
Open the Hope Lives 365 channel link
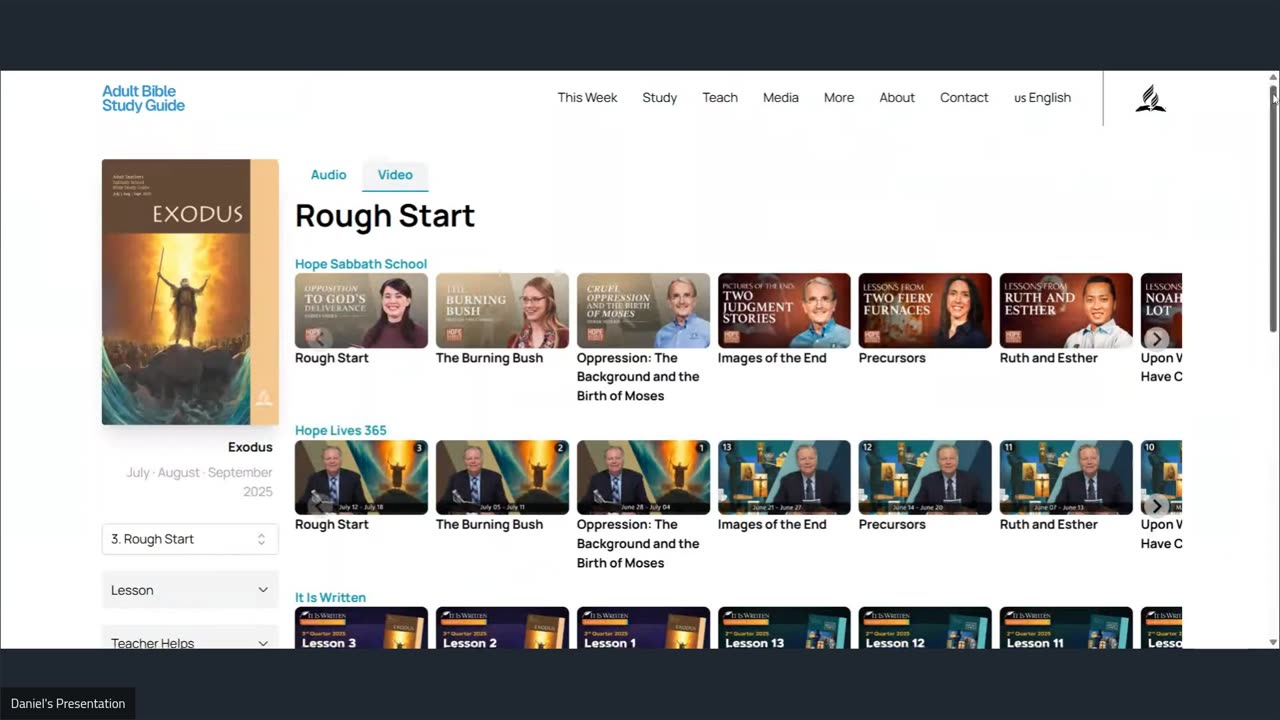[341, 430]
